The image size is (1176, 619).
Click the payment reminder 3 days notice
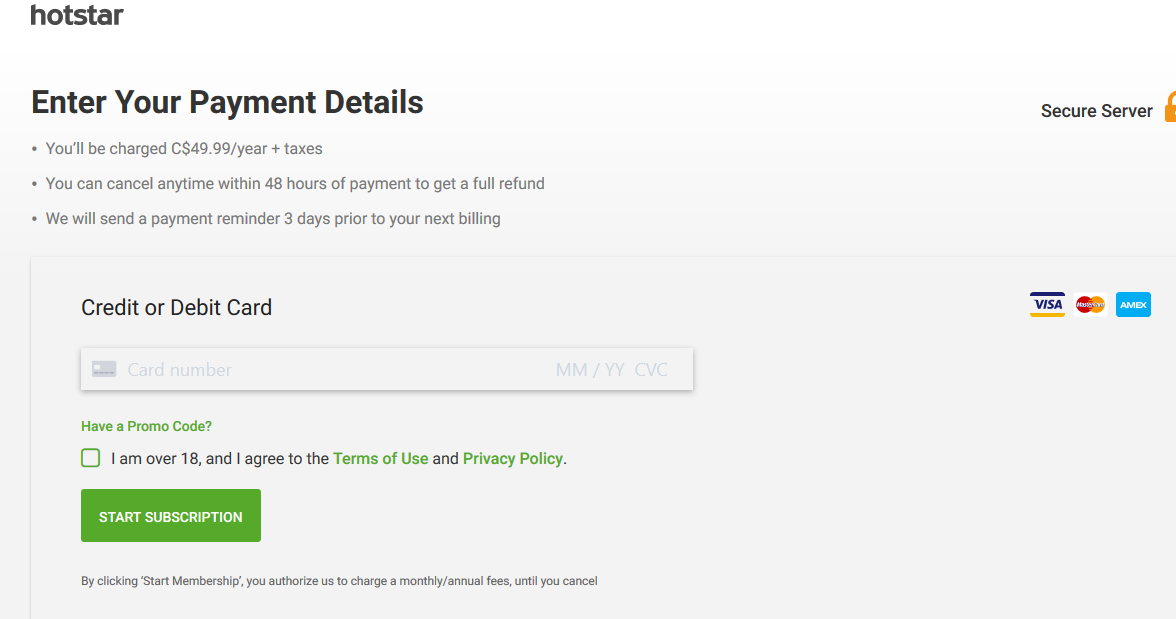point(273,219)
